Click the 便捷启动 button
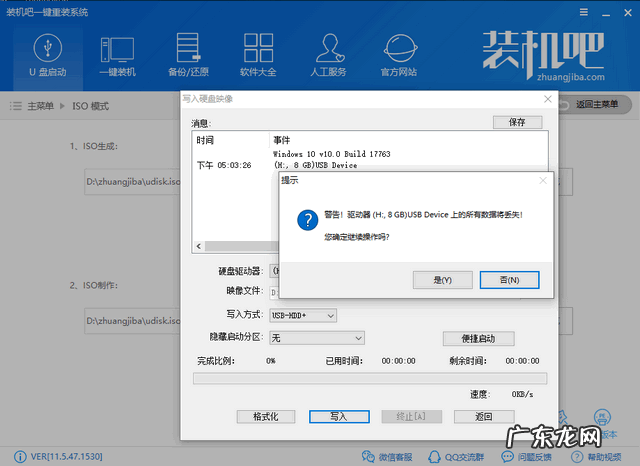The image size is (640, 466). point(478,338)
